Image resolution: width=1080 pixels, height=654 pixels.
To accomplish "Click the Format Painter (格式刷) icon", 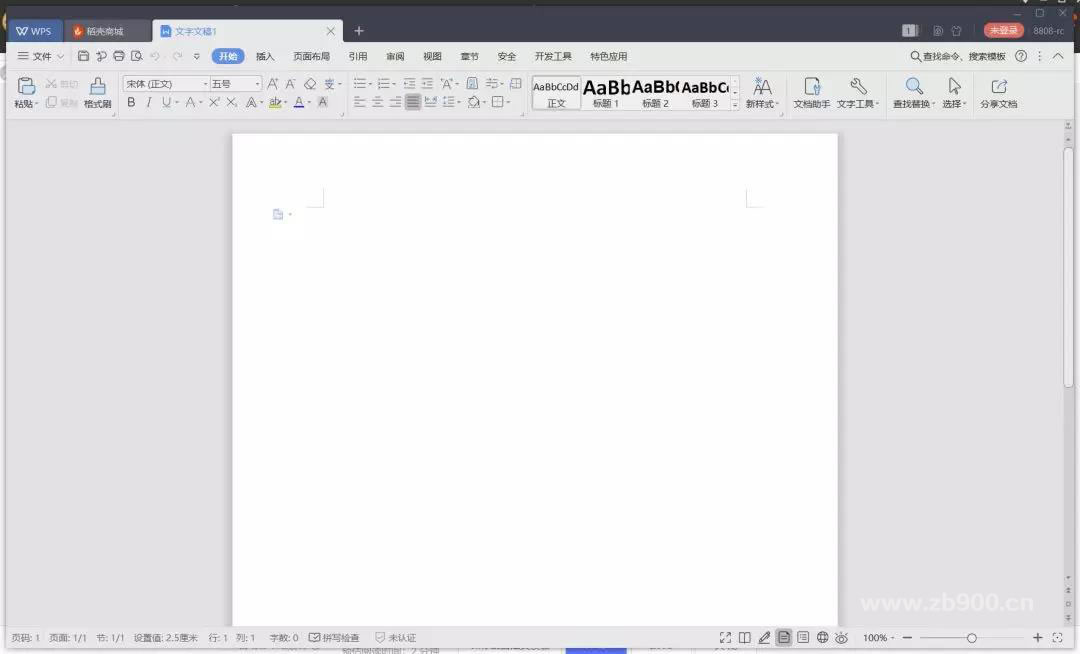I will tap(97, 87).
